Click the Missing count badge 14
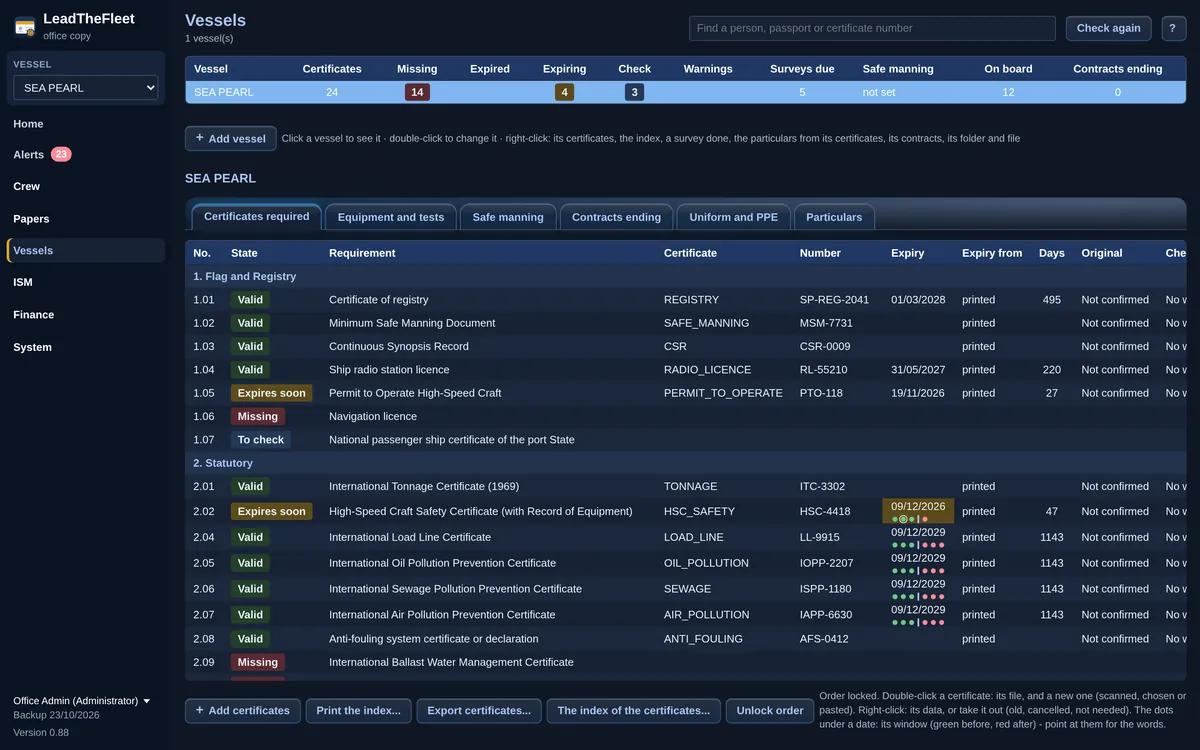This screenshot has height=750, width=1200. point(417,92)
